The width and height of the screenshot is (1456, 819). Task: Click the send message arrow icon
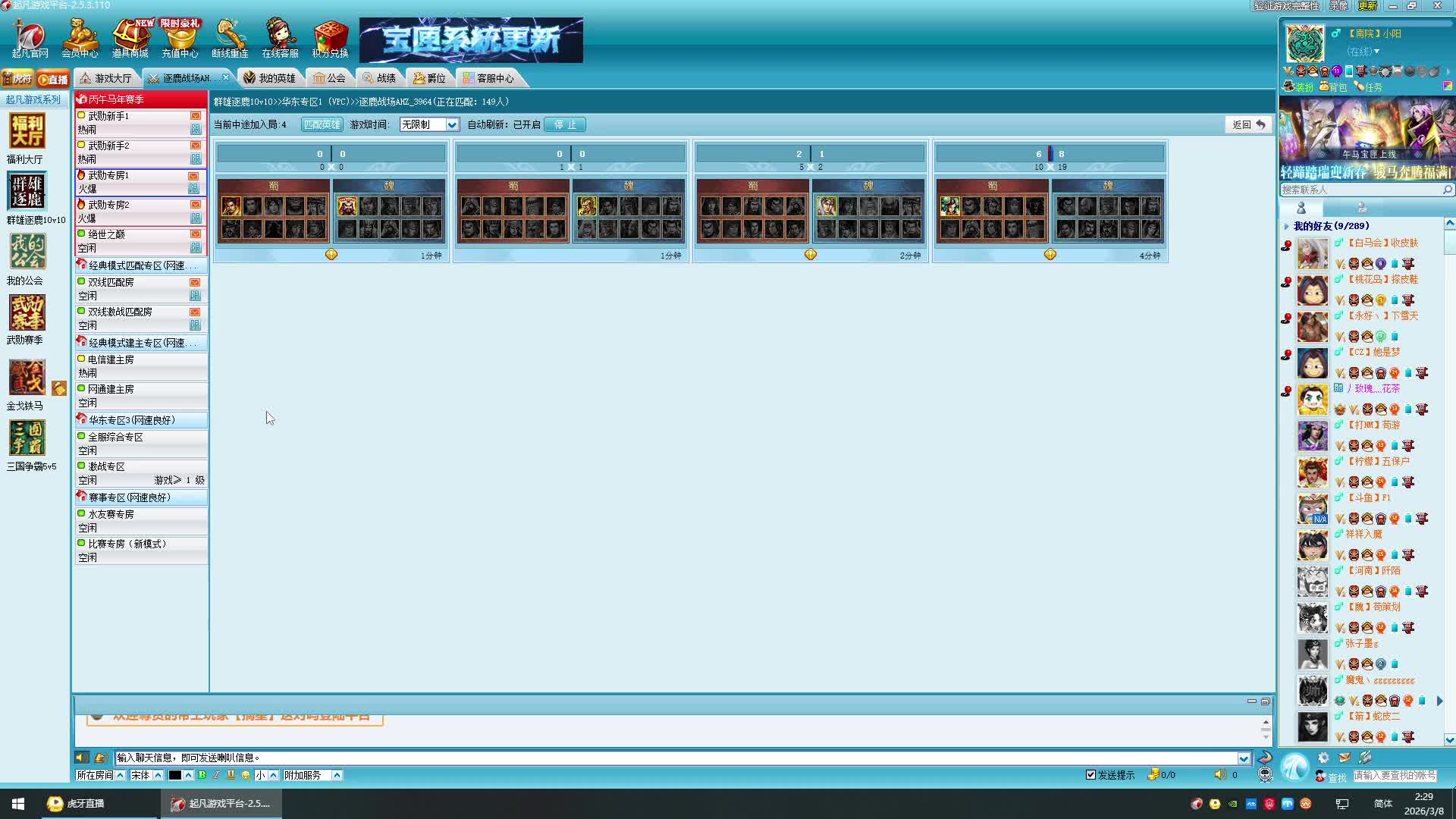click(1264, 758)
